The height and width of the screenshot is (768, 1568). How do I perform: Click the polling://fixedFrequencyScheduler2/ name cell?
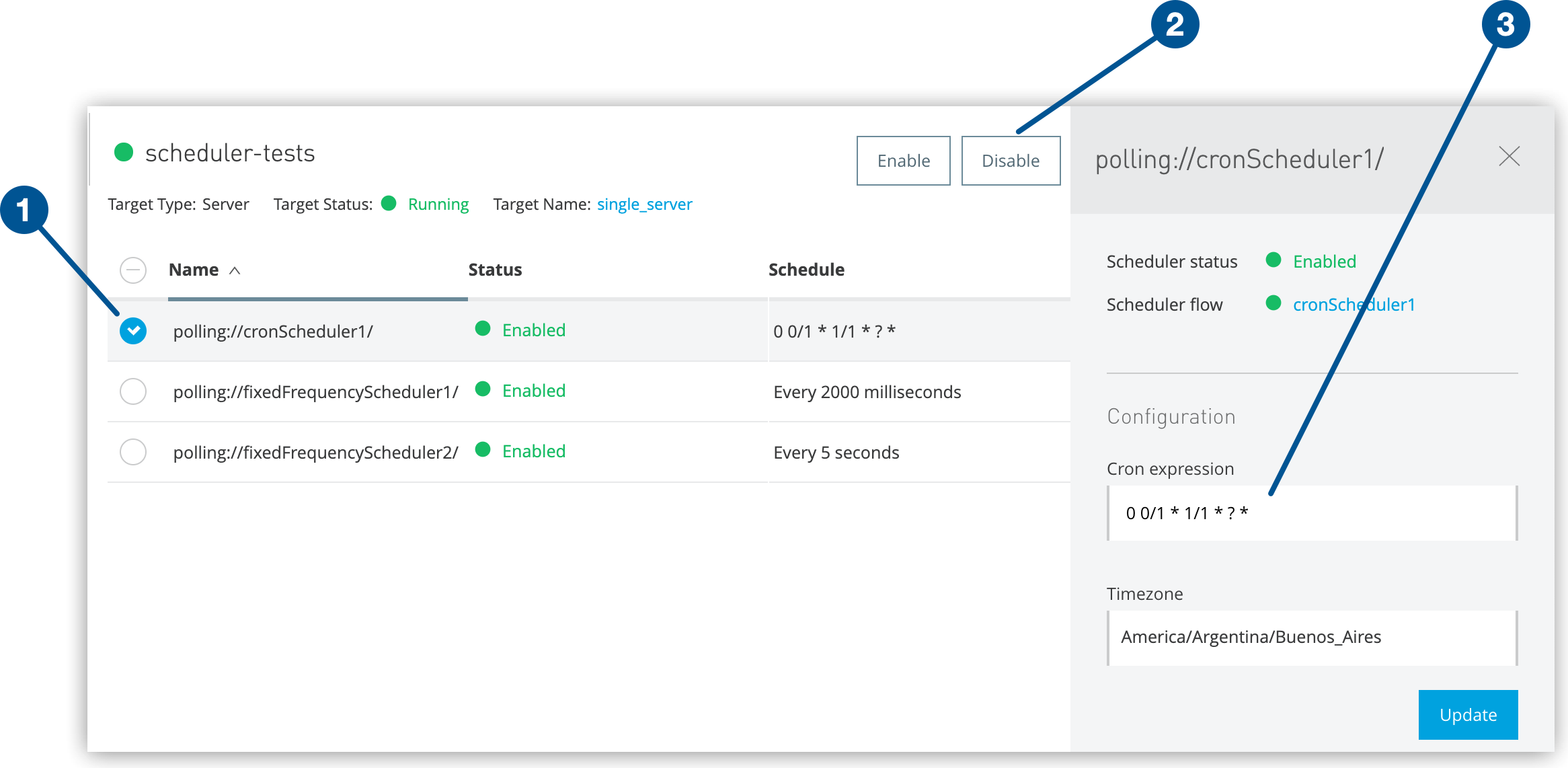(315, 453)
